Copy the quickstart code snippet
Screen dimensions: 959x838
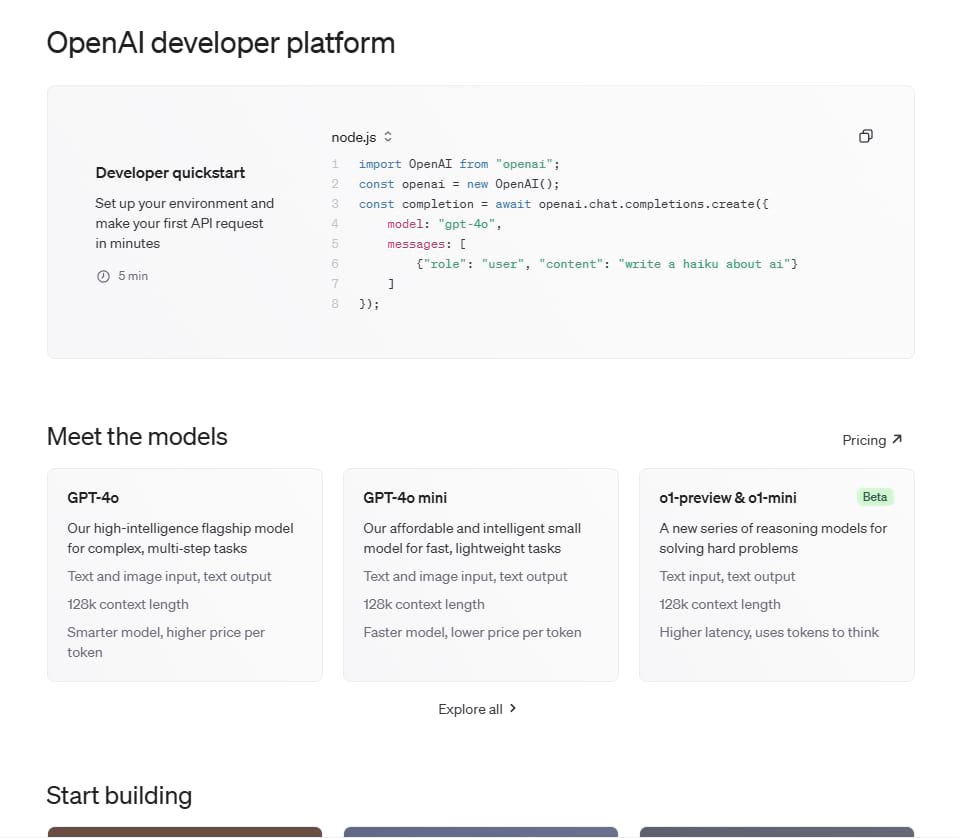pyautogui.click(x=865, y=136)
